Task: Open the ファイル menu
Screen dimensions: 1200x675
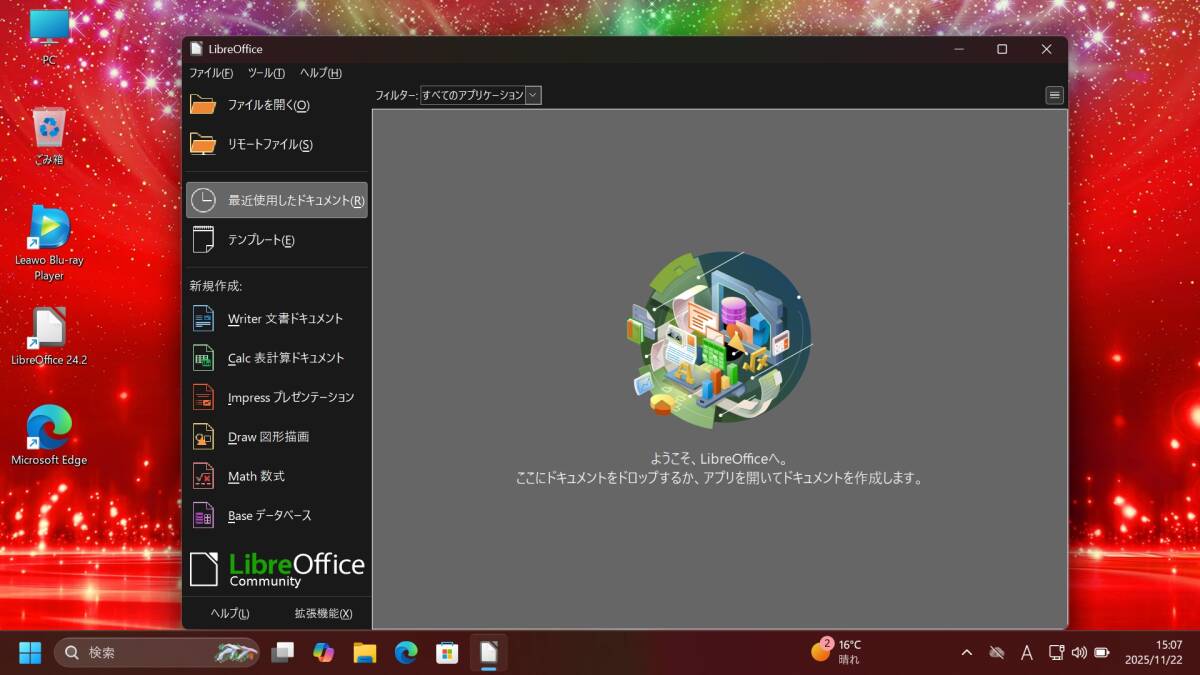Action: (211, 73)
